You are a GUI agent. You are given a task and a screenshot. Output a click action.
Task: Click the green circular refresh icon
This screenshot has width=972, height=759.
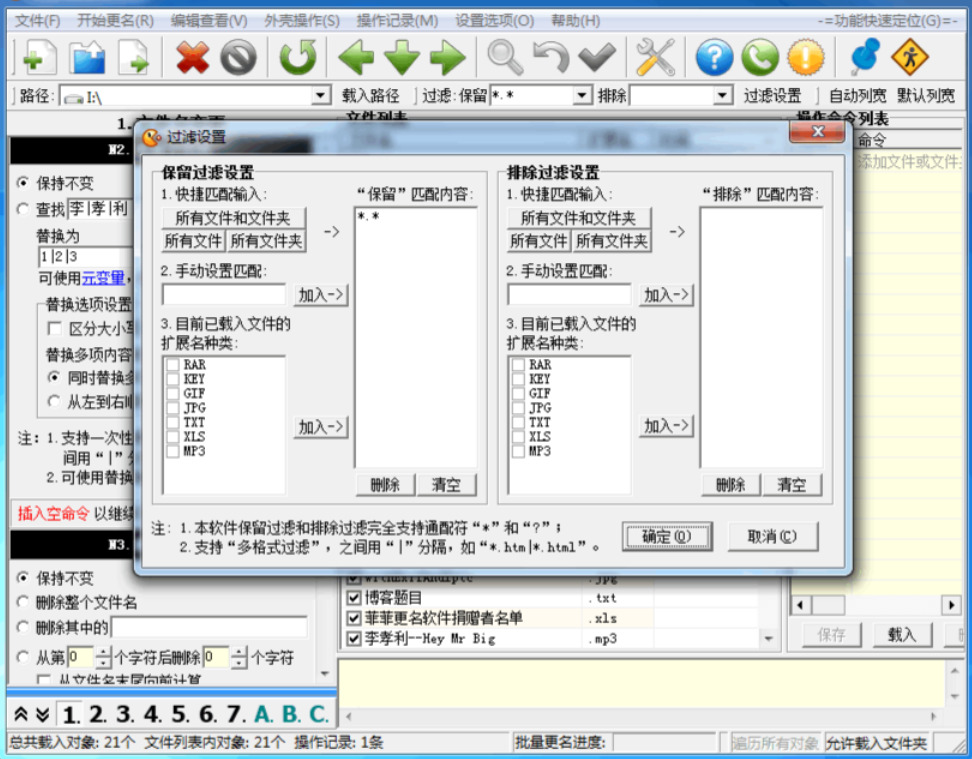pyautogui.click(x=298, y=57)
